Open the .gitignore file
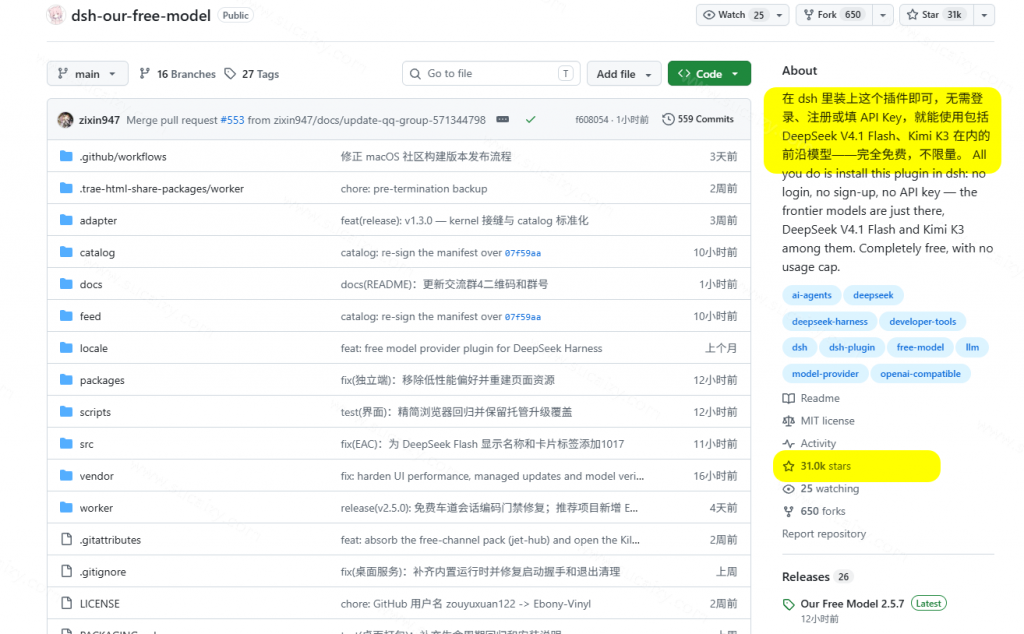 [x=103, y=572]
